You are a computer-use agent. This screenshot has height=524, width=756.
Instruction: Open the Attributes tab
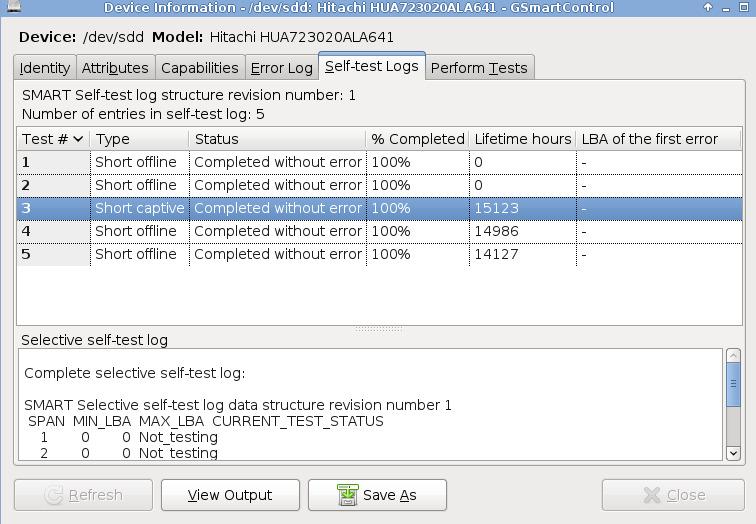(x=115, y=68)
